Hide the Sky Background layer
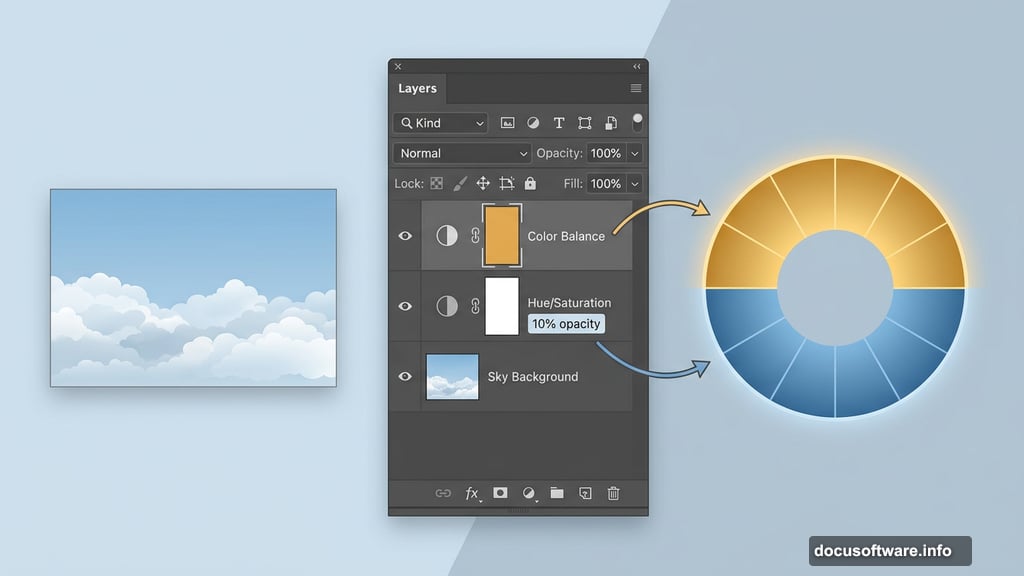Image resolution: width=1024 pixels, height=576 pixels. 405,376
